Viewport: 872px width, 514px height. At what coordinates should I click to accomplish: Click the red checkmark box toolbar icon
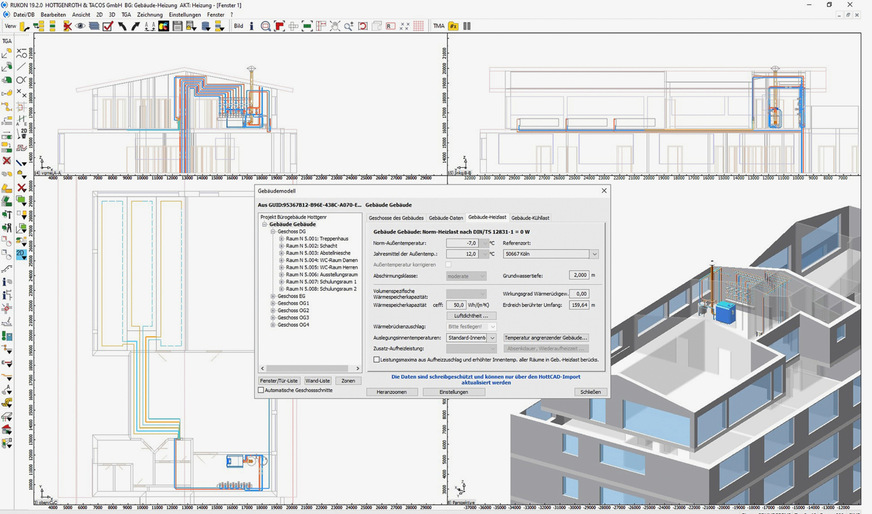[108, 26]
